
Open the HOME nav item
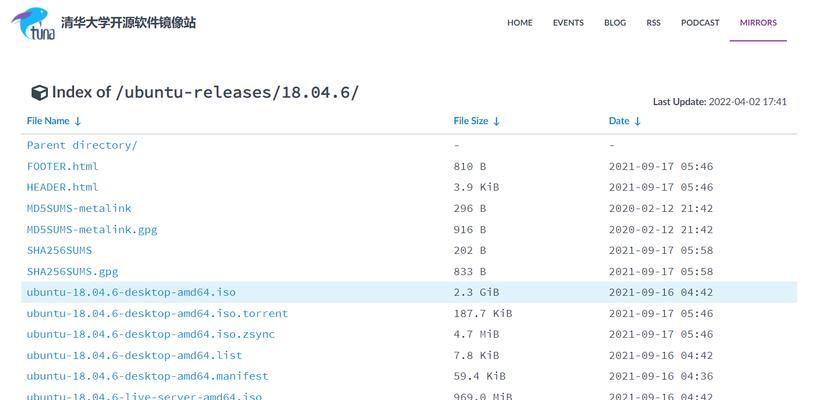click(x=519, y=23)
